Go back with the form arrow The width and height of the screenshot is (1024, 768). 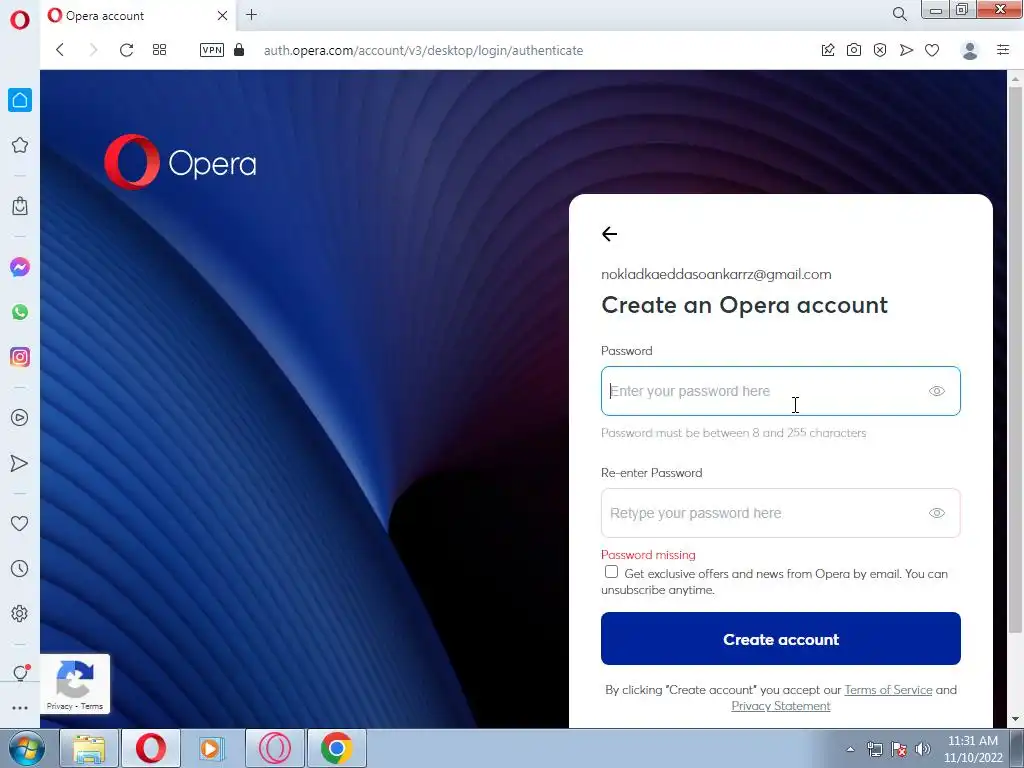(x=609, y=234)
